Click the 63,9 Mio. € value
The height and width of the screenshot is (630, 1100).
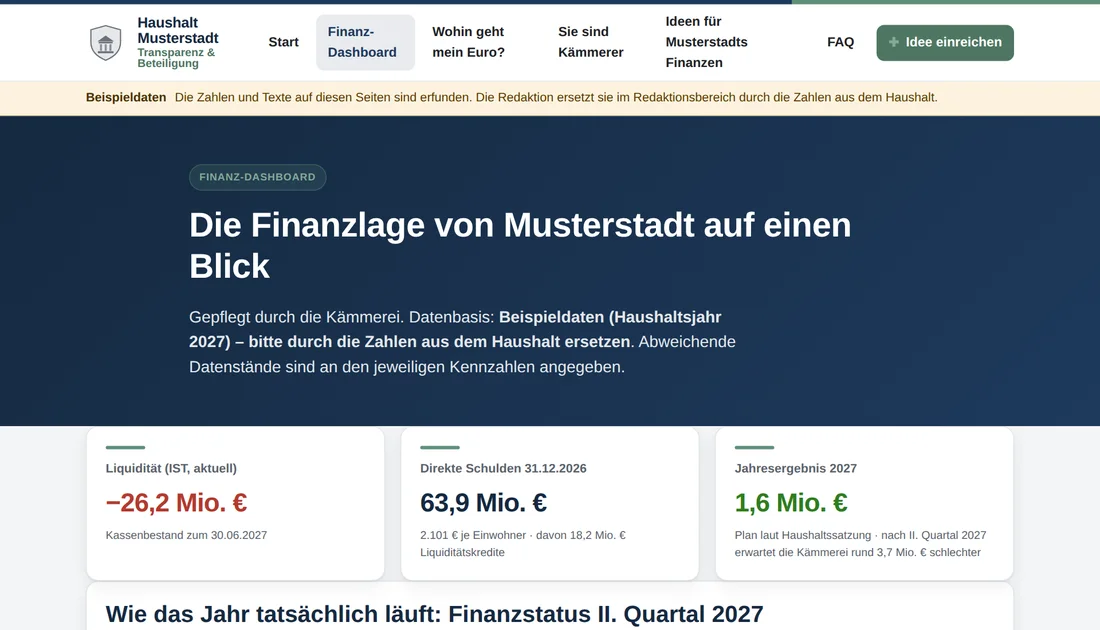[483, 502]
